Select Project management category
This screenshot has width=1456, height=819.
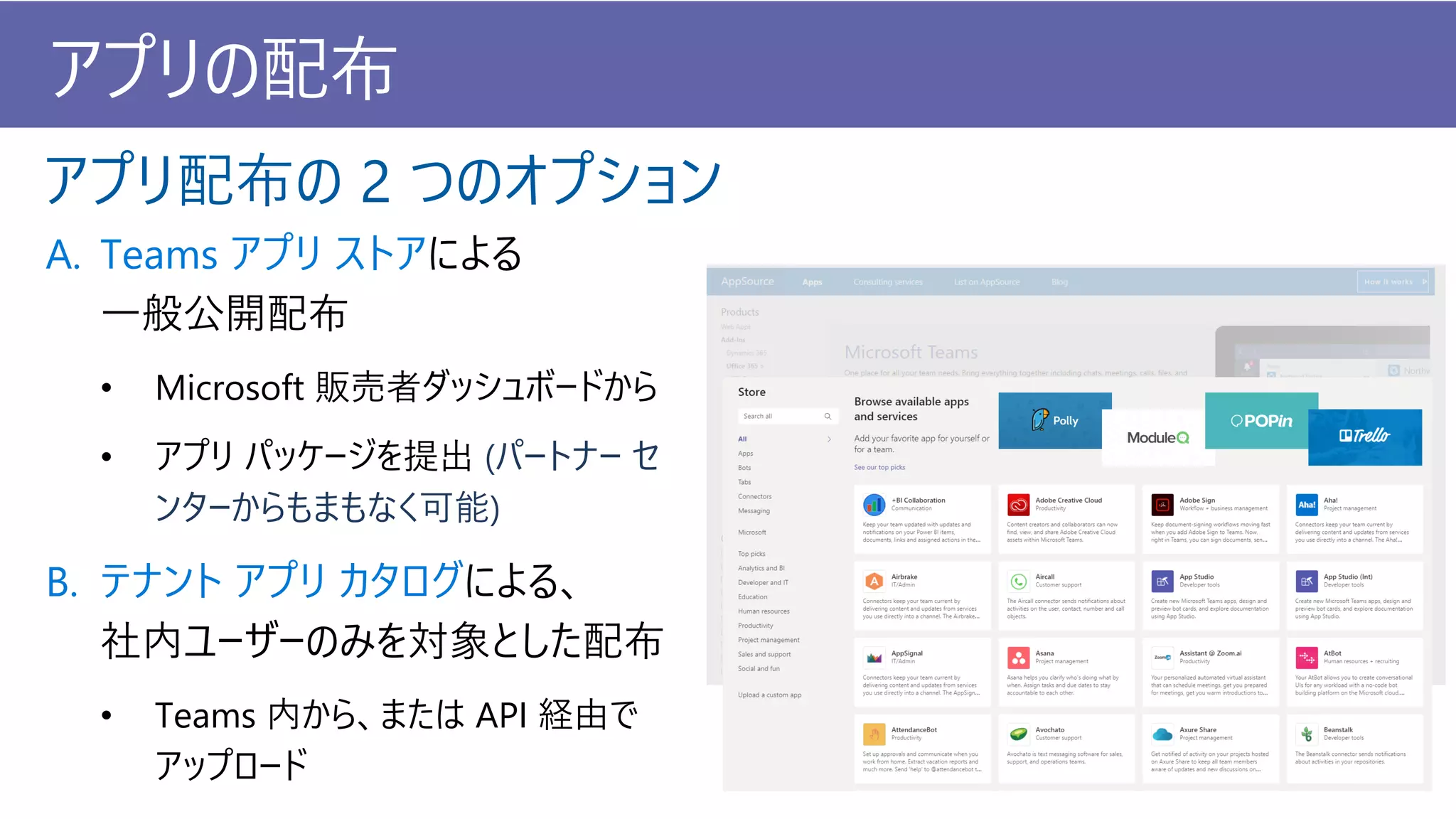[769, 640]
